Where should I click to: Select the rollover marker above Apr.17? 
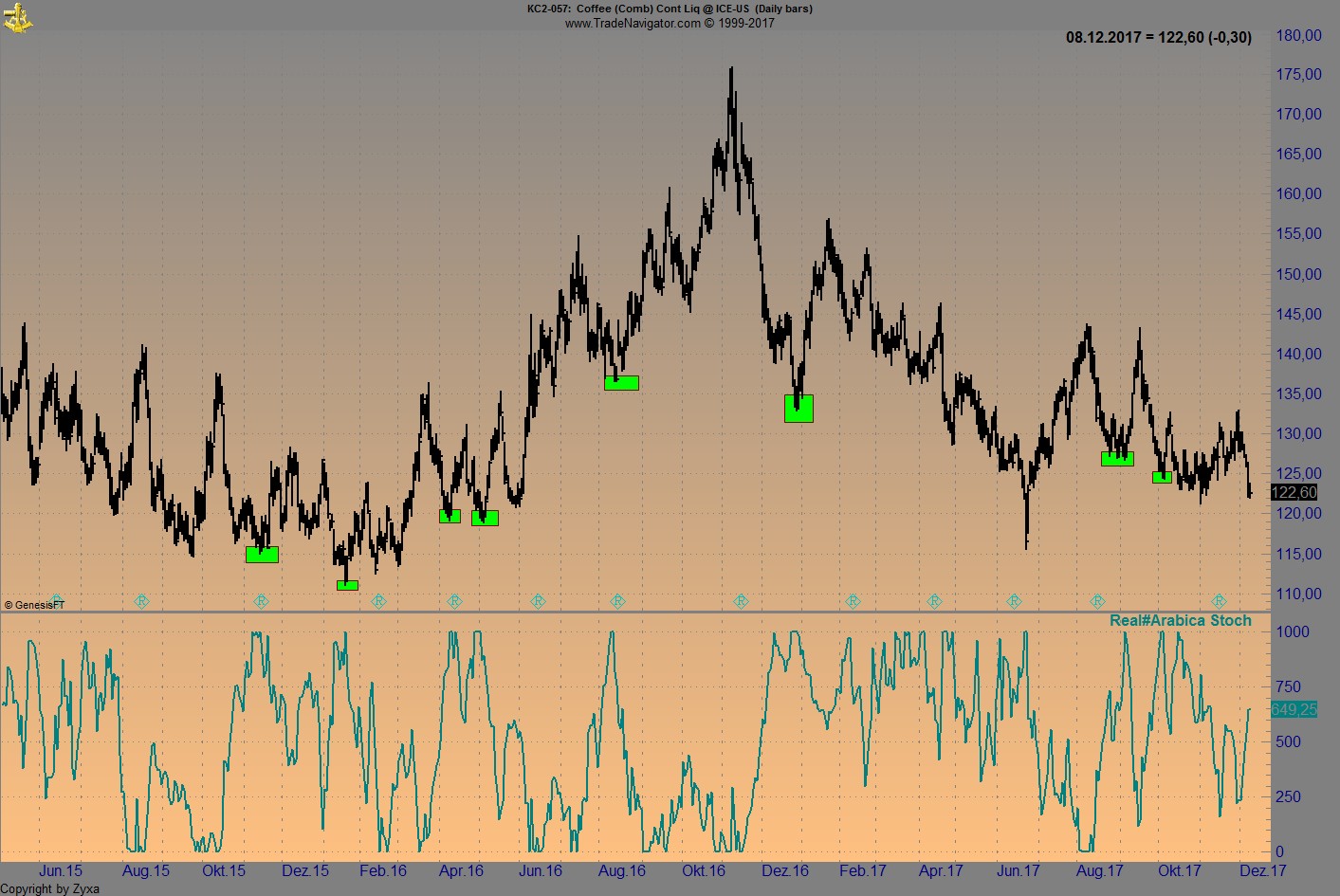(x=934, y=601)
